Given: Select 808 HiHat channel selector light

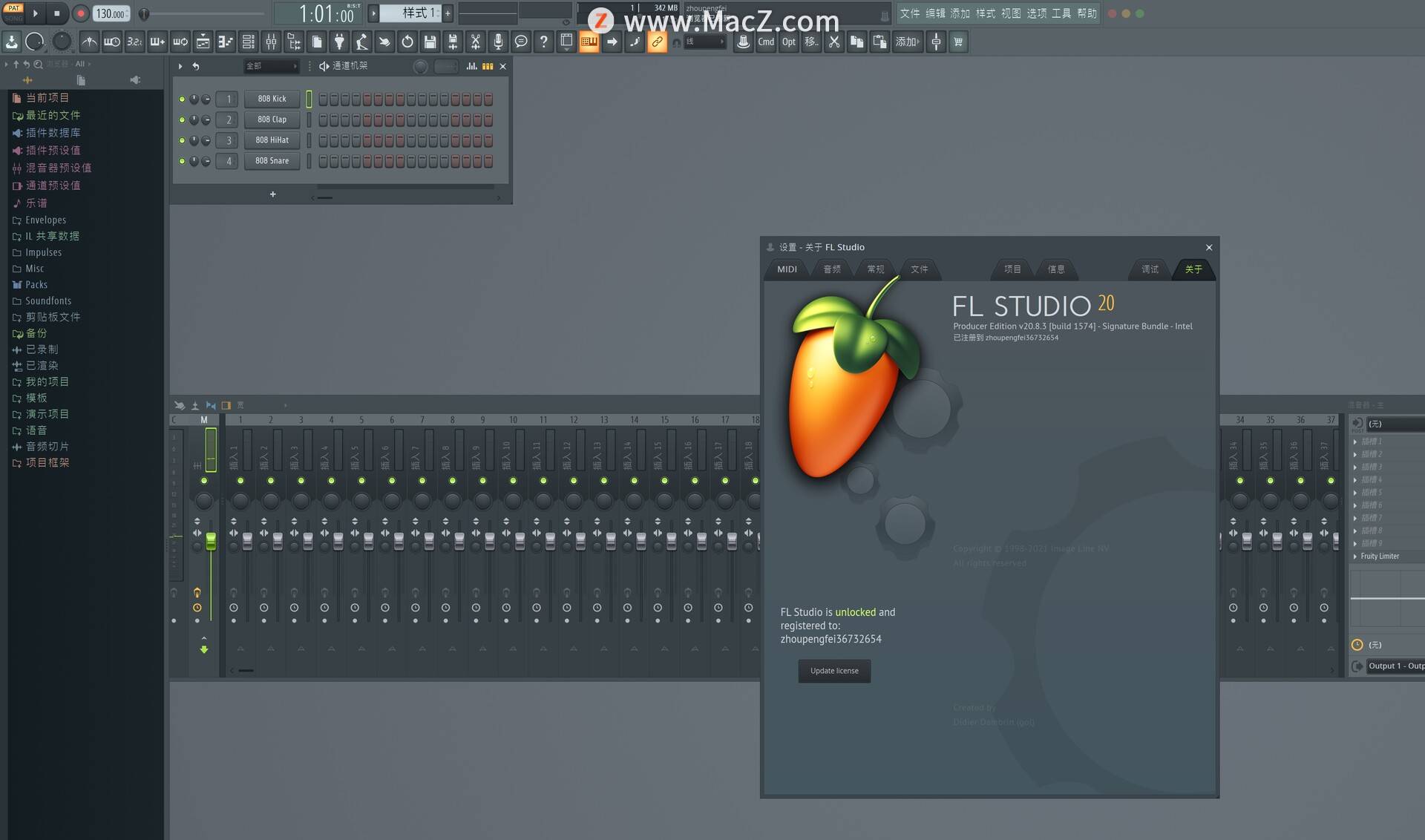Looking at the screenshot, I should tap(309, 140).
